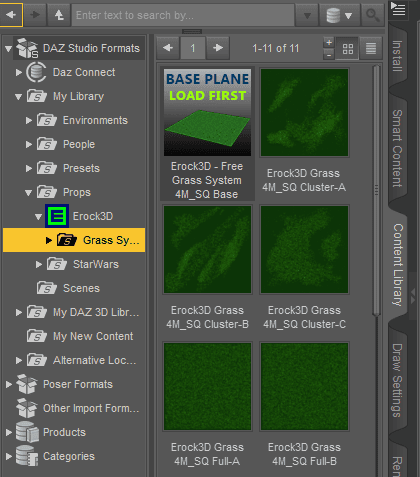Open the Install side tab
420x477 pixels.
(397, 56)
